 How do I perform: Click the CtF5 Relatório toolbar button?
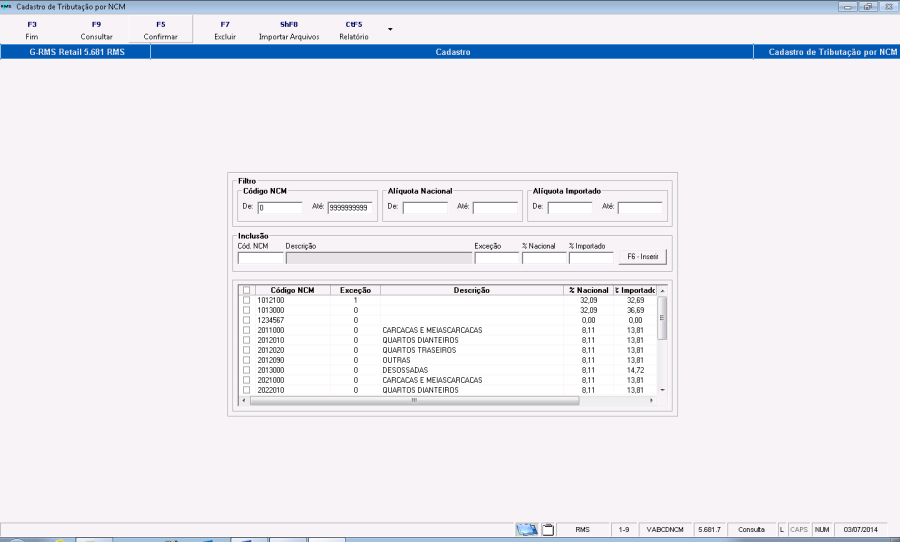(x=354, y=30)
